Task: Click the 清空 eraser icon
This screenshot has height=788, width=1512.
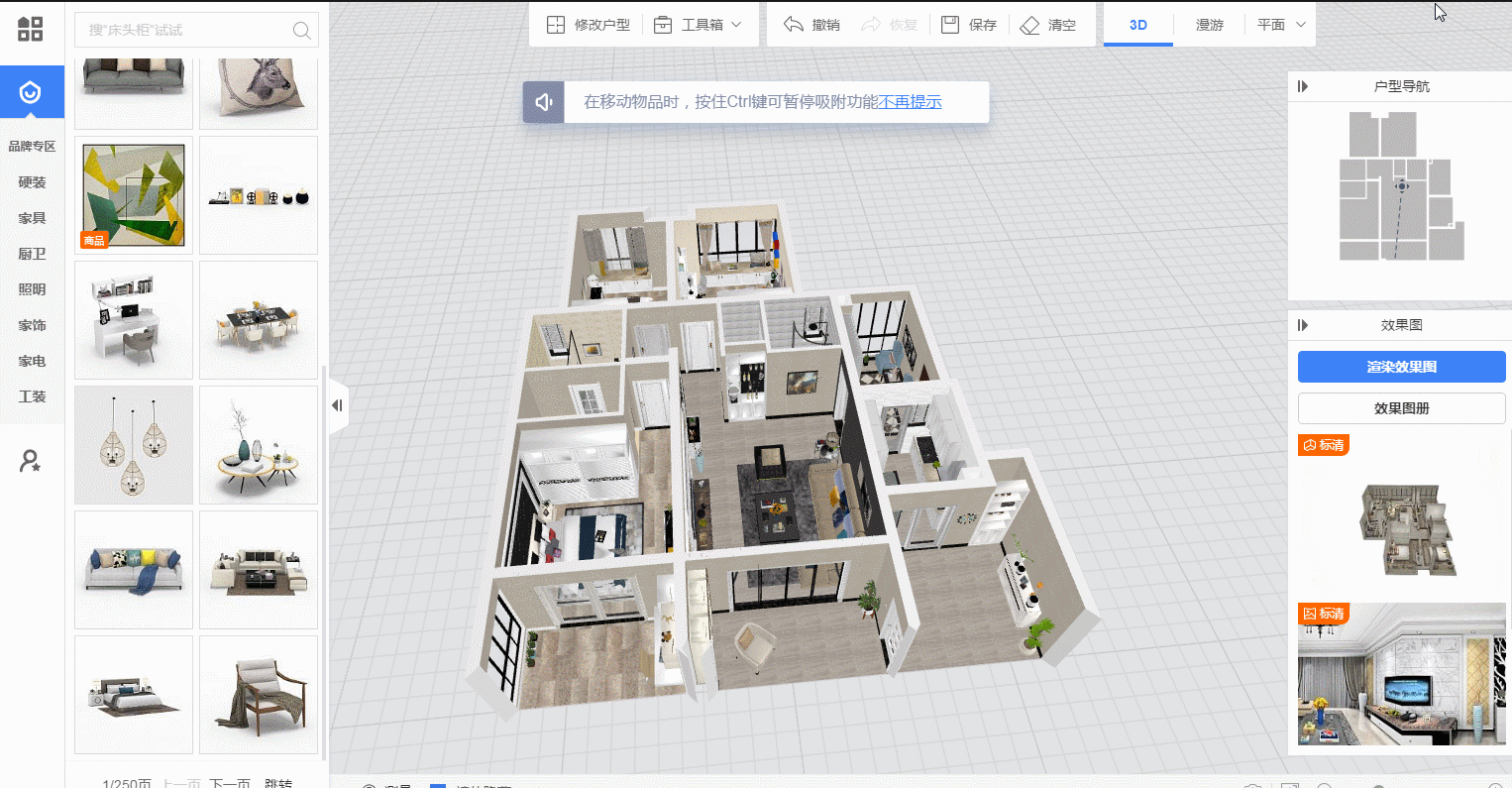Action: 1029,25
